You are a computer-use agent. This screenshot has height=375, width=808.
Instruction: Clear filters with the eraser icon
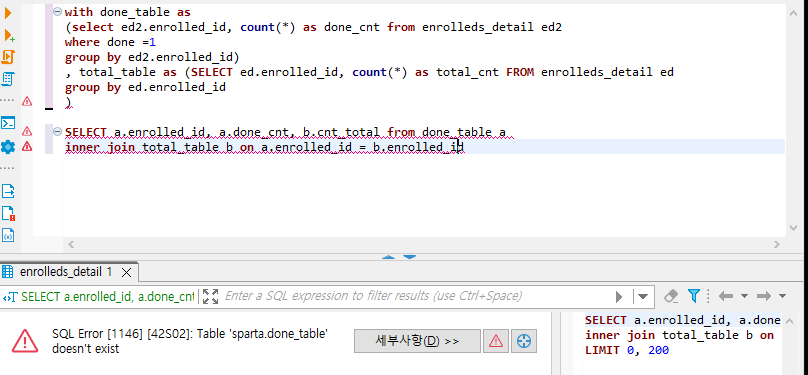tap(670, 296)
